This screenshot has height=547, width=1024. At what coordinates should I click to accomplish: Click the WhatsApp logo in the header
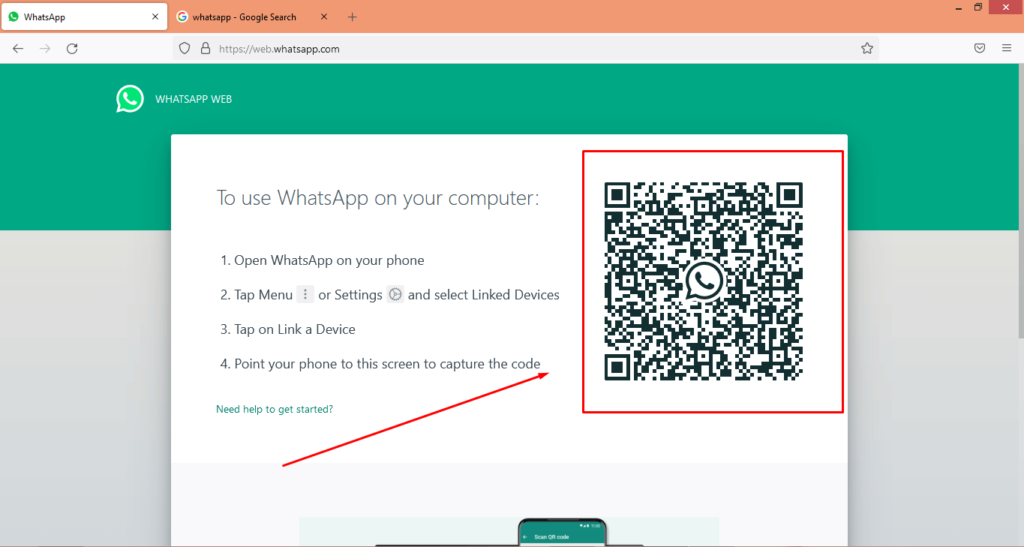130,99
